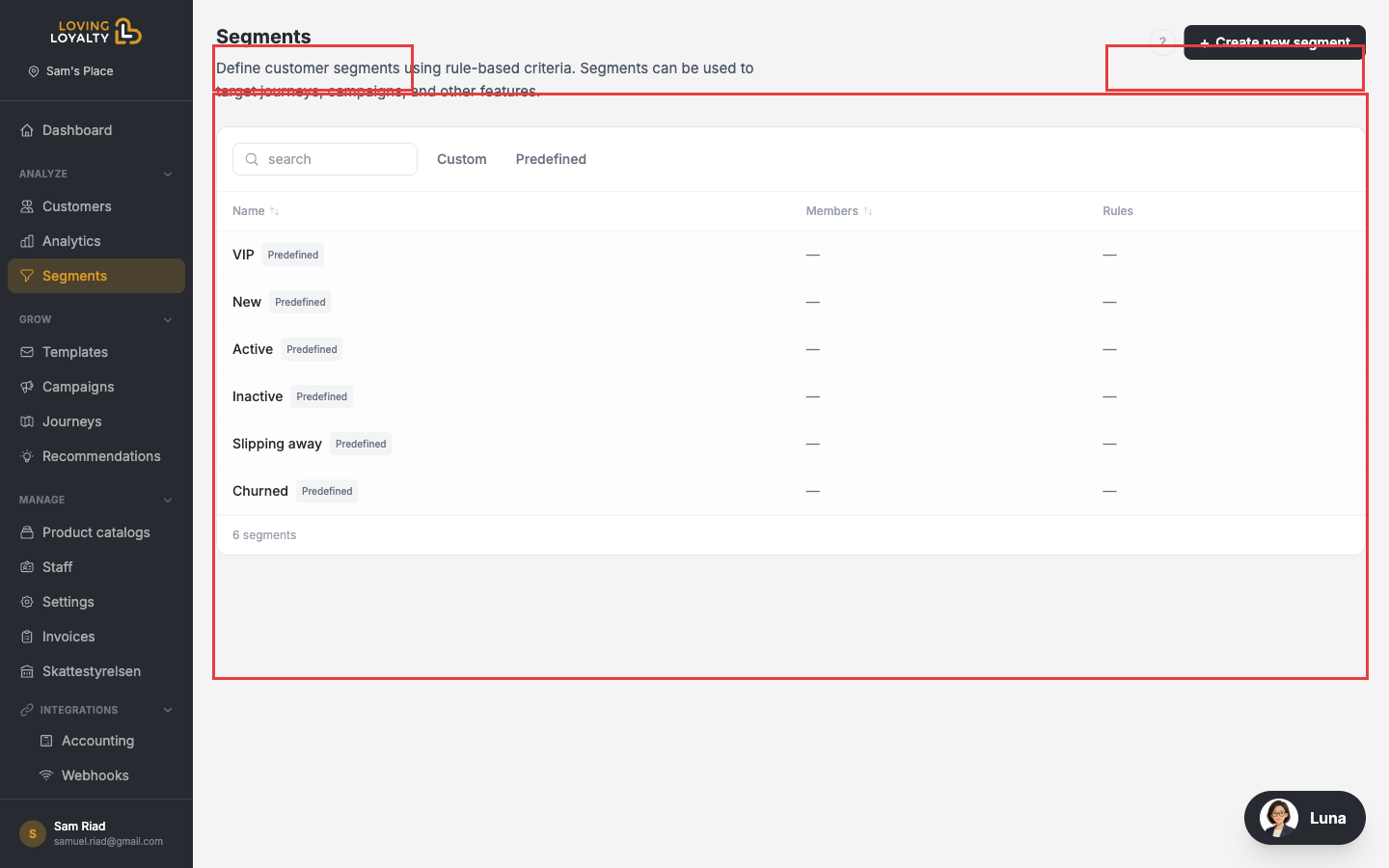Click Luna assistant avatar
Screen dimensions: 1389x868
coord(1279,818)
